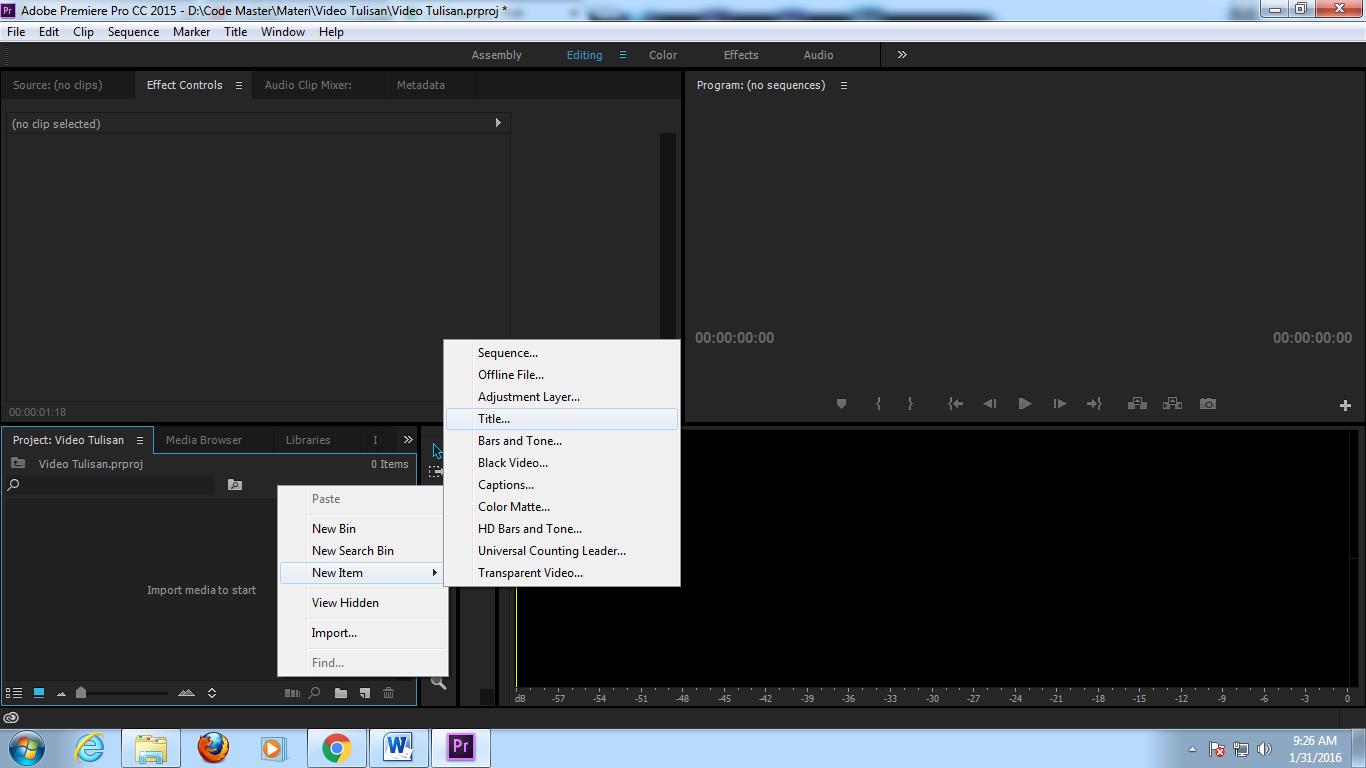
Task: Show hidden Project panel tabs chevron
Action: (x=408, y=440)
